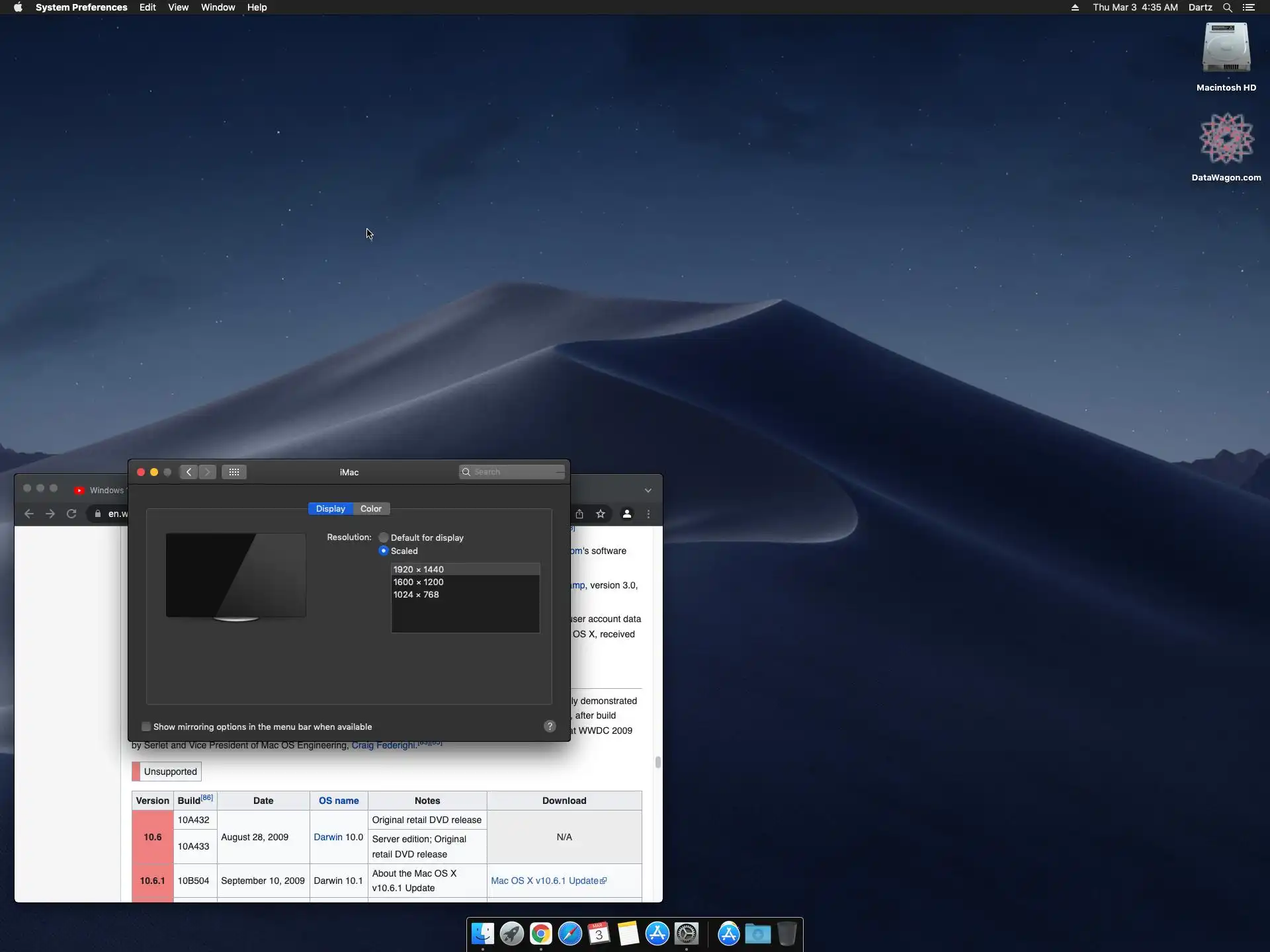Switch to the Color tab
1270x952 pixels.
click(x=370, y=508)
